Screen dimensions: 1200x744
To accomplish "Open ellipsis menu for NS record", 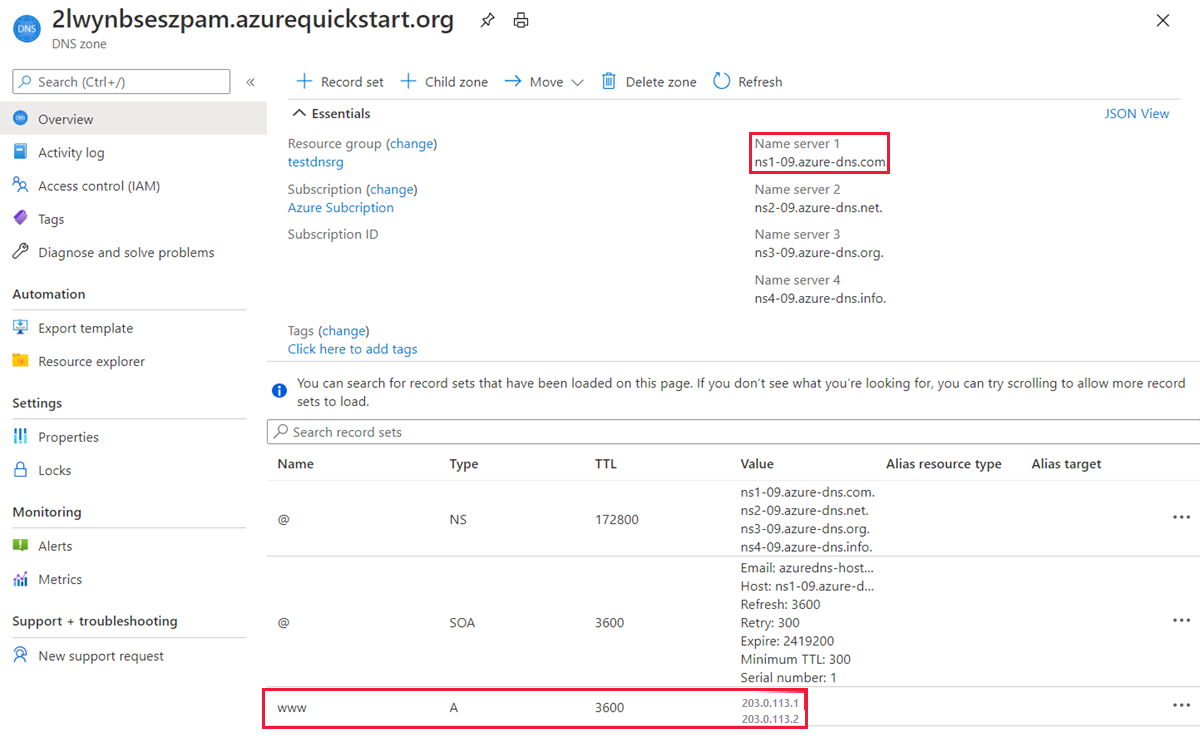I will click(1181, 517).
